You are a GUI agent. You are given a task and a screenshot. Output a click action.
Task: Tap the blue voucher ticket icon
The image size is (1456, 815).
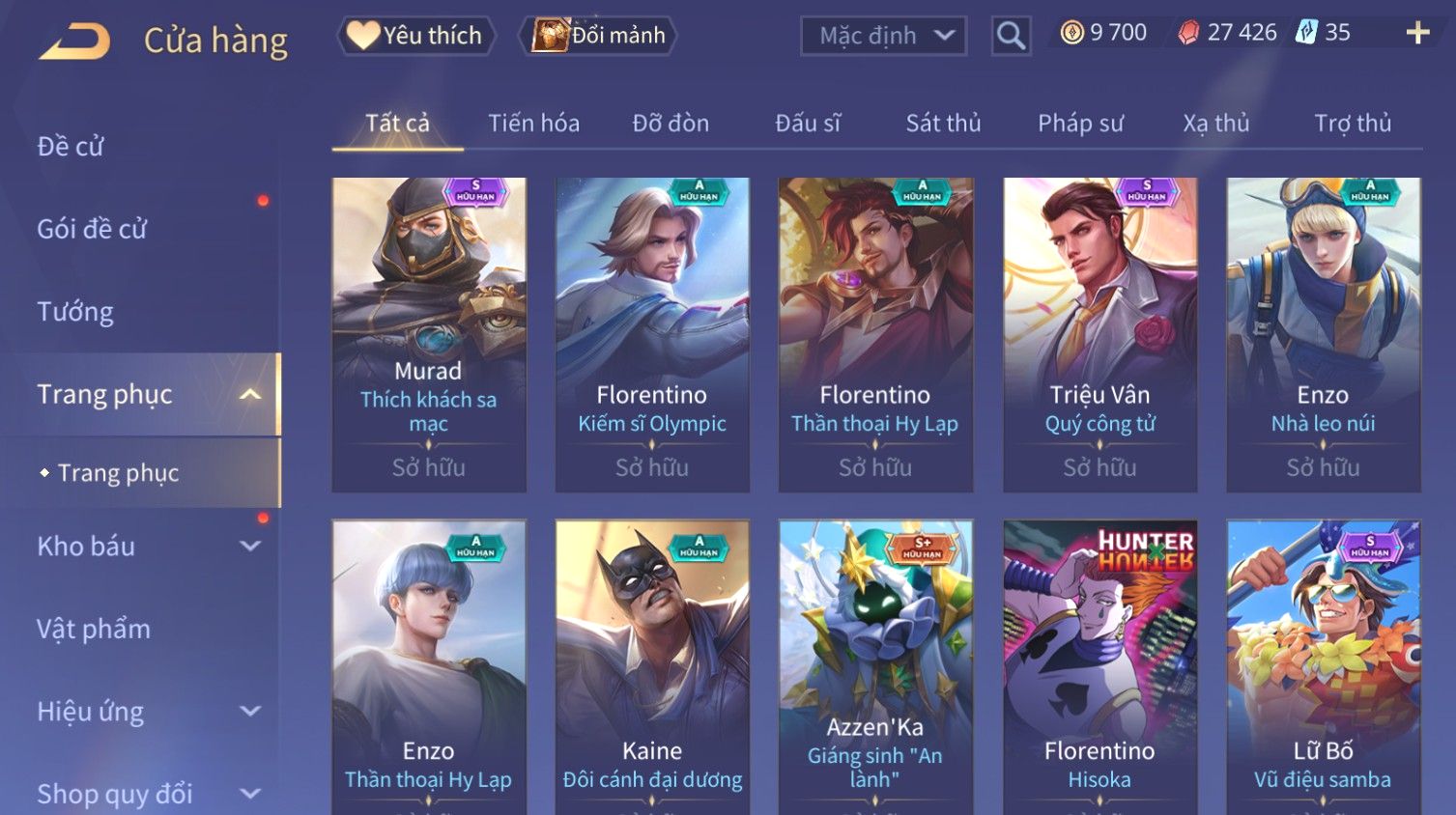tap(1306, 32)
